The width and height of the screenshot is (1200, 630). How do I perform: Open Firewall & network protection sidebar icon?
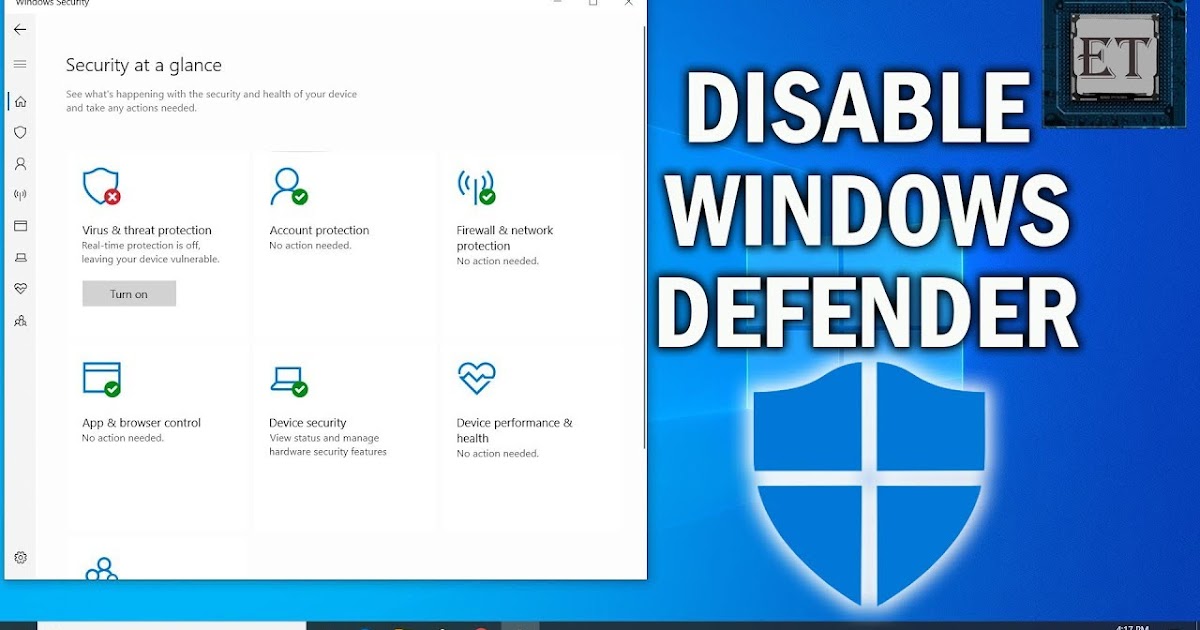[x=20, y=195]
